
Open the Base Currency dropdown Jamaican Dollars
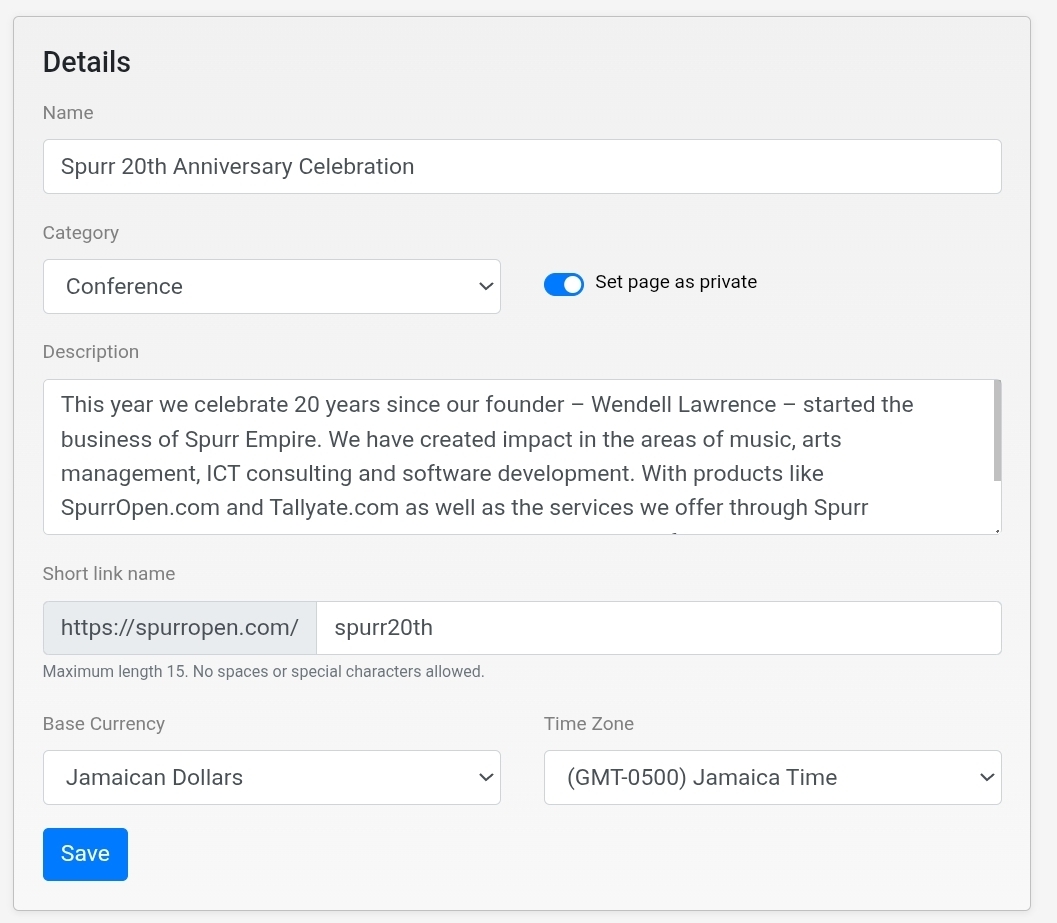pos(272,777)
